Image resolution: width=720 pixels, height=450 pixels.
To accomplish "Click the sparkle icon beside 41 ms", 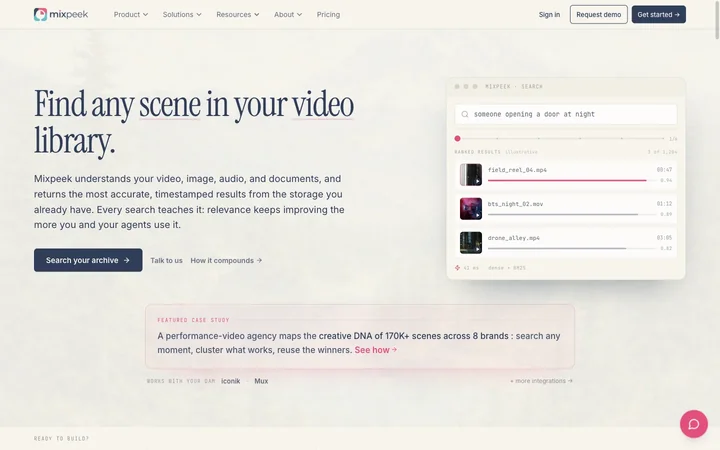I will pos(457,268).
